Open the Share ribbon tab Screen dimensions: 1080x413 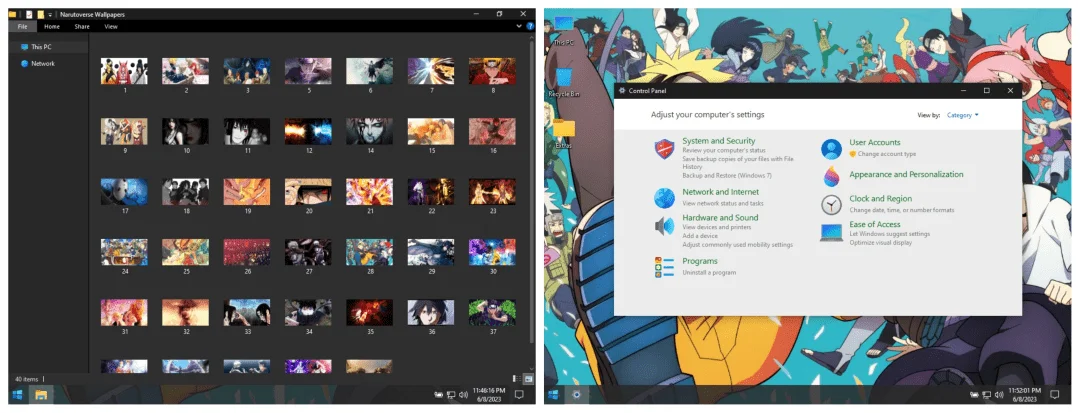[x=82, y=26]
